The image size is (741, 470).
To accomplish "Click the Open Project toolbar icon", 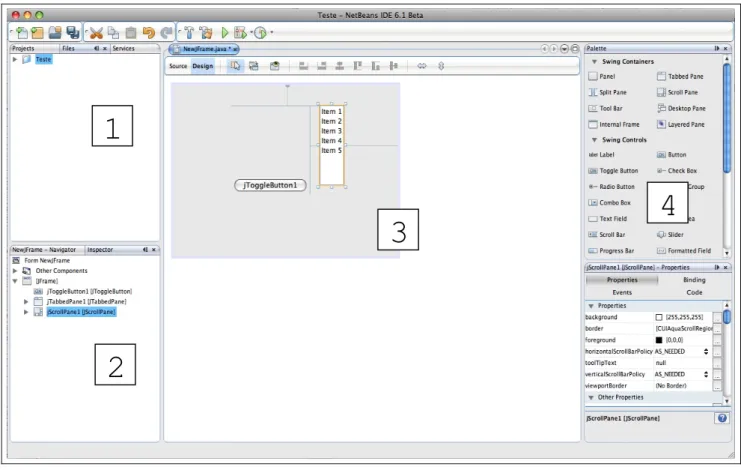I will point(55,33).
